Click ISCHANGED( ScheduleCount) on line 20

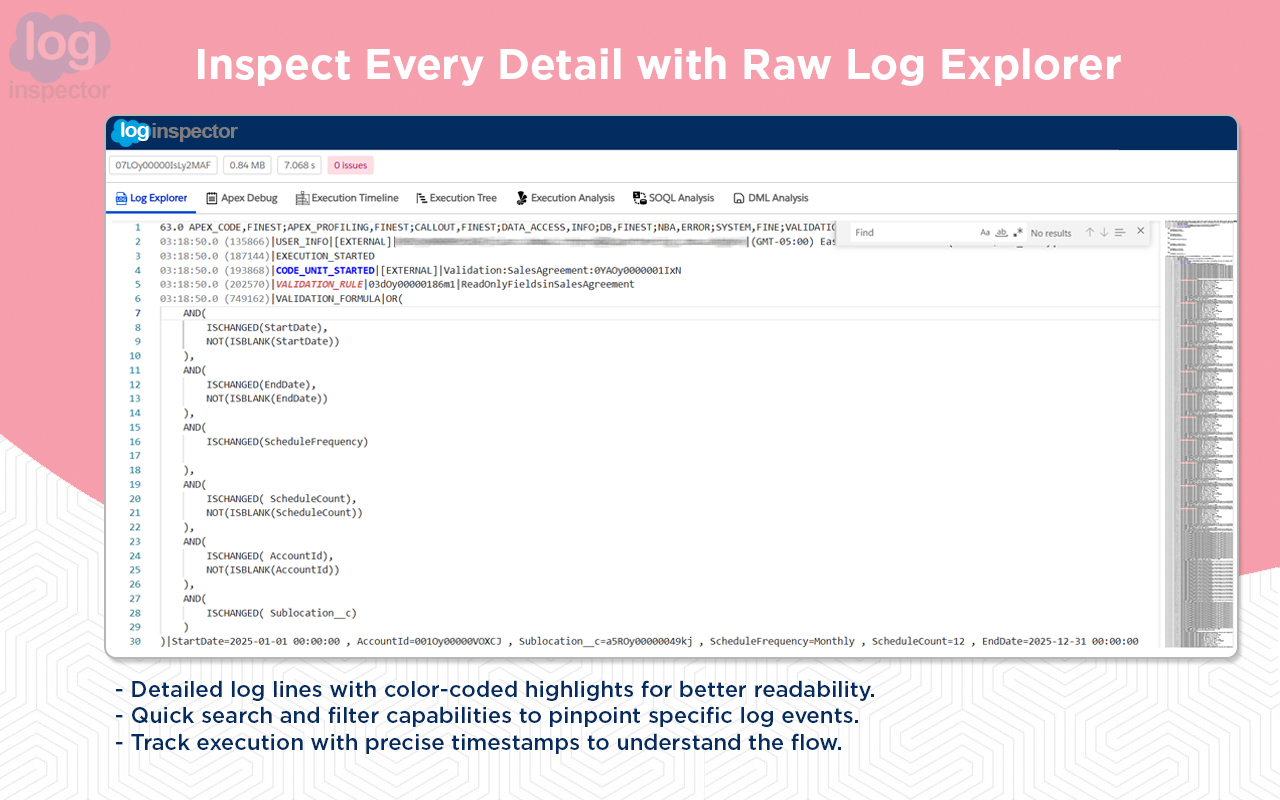click(x=281, y=498)
